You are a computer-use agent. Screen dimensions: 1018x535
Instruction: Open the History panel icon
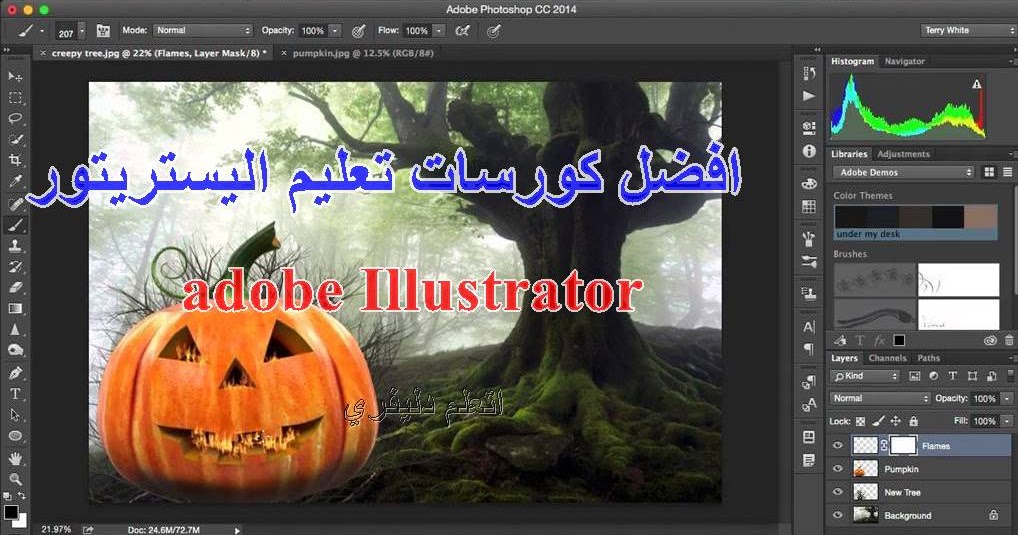coord(809,73)
